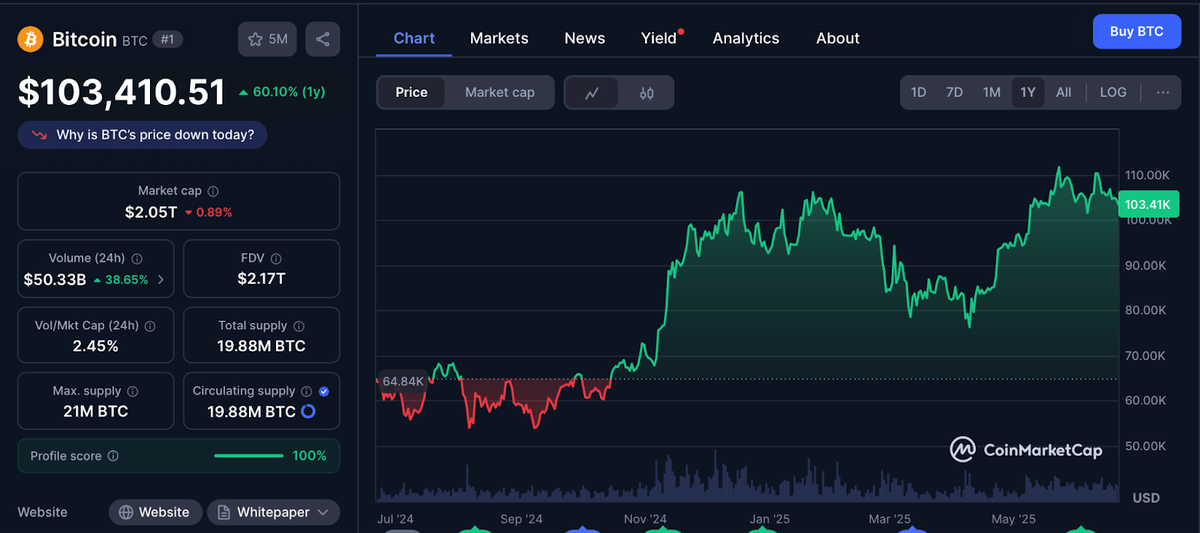
Task: Expand Volume (24h) details arrow
Action: tap(161, 280)
